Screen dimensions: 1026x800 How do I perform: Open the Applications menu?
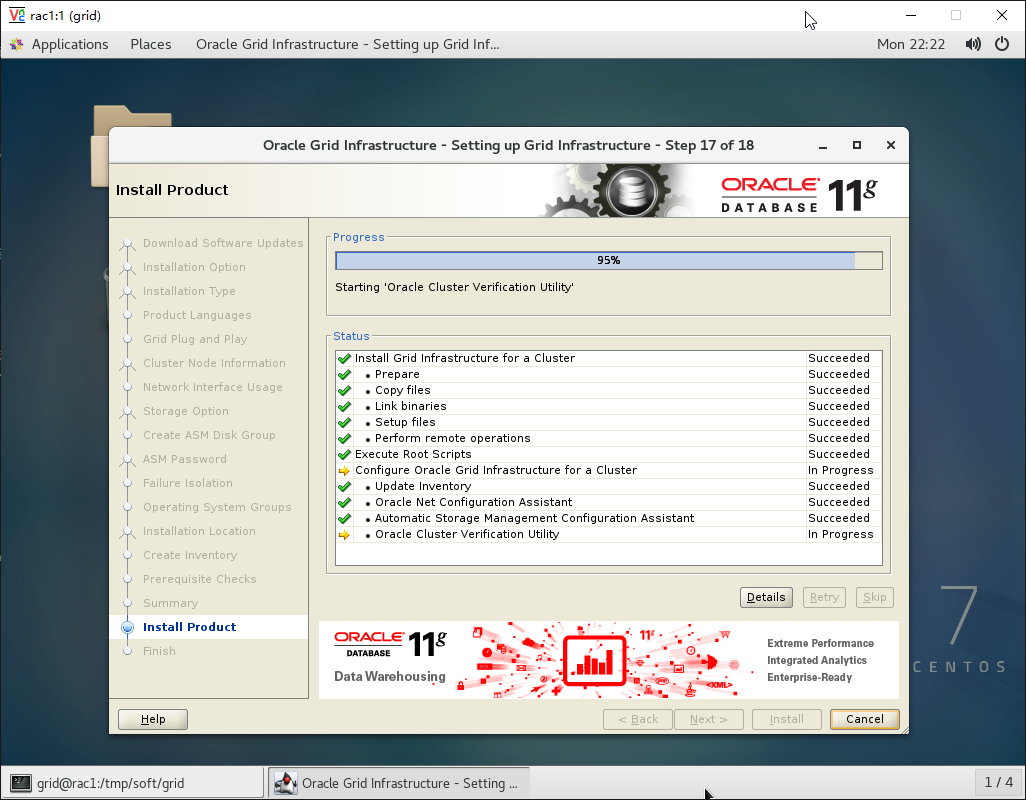(x=70, y=44)
